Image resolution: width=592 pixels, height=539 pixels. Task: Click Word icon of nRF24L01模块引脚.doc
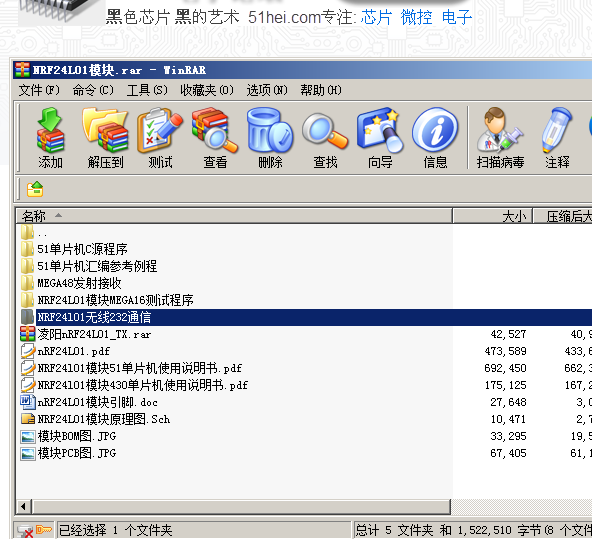[28, 402]
